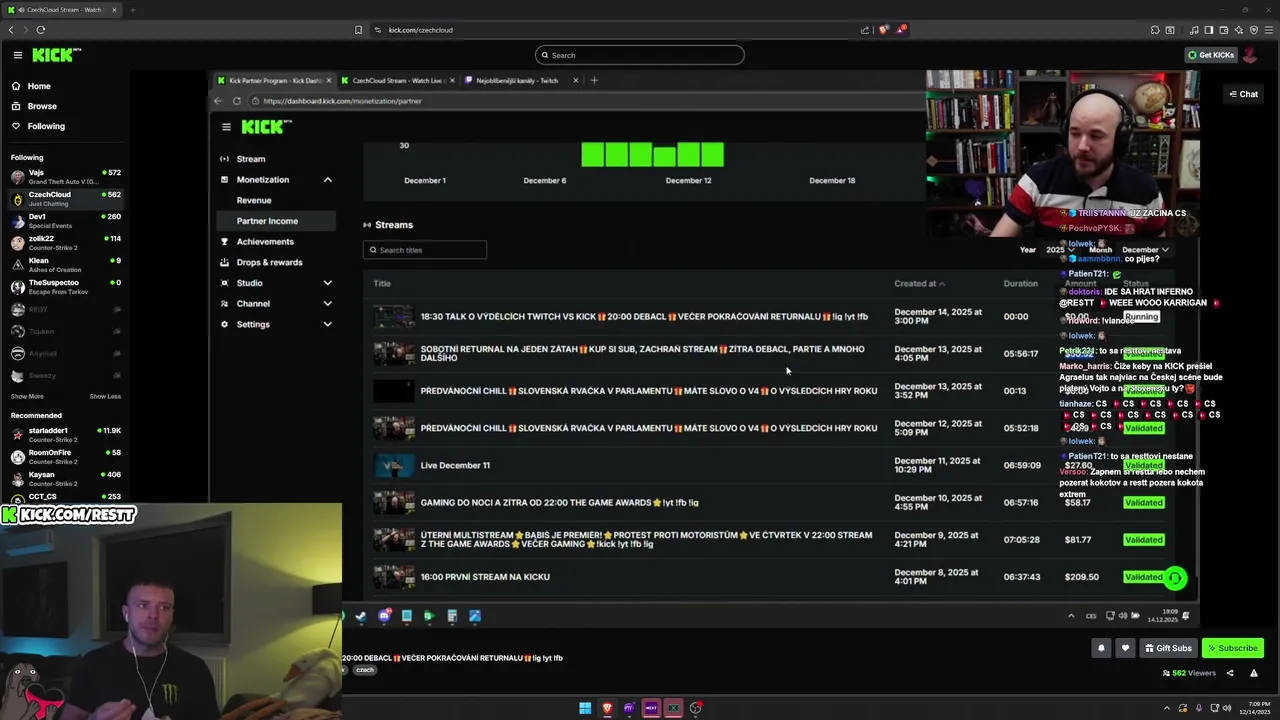Open the Vajs channel in Following
Image resolution: width=1280 pixels, height=720 pixels.
[65, 176]
